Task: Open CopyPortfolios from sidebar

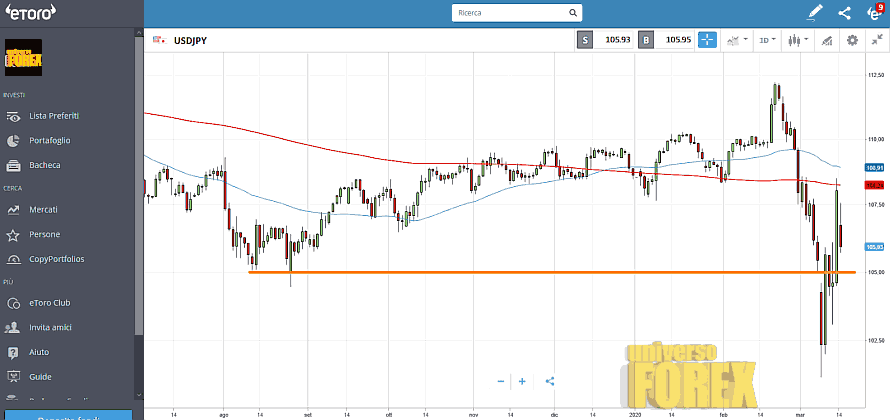Action: [56, 259]
